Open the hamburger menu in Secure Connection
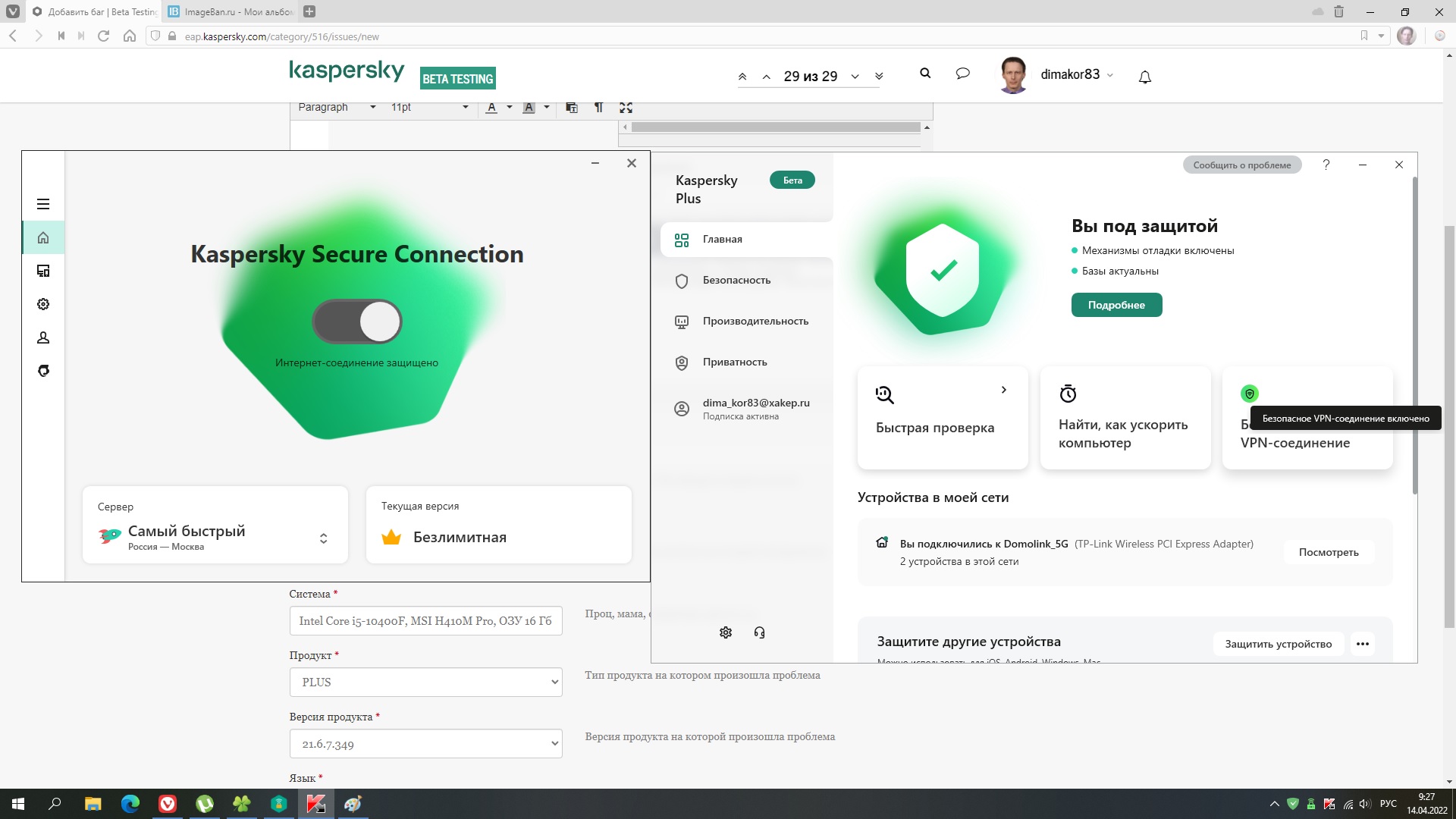The image size is (1456, 819). point(43,204)
